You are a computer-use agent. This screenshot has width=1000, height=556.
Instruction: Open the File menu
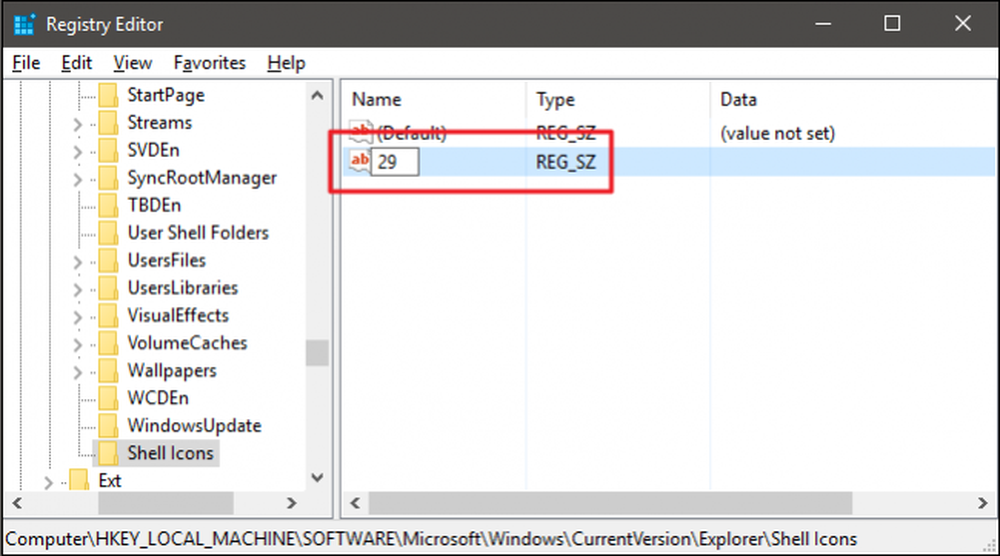click(x=26, y=63)
